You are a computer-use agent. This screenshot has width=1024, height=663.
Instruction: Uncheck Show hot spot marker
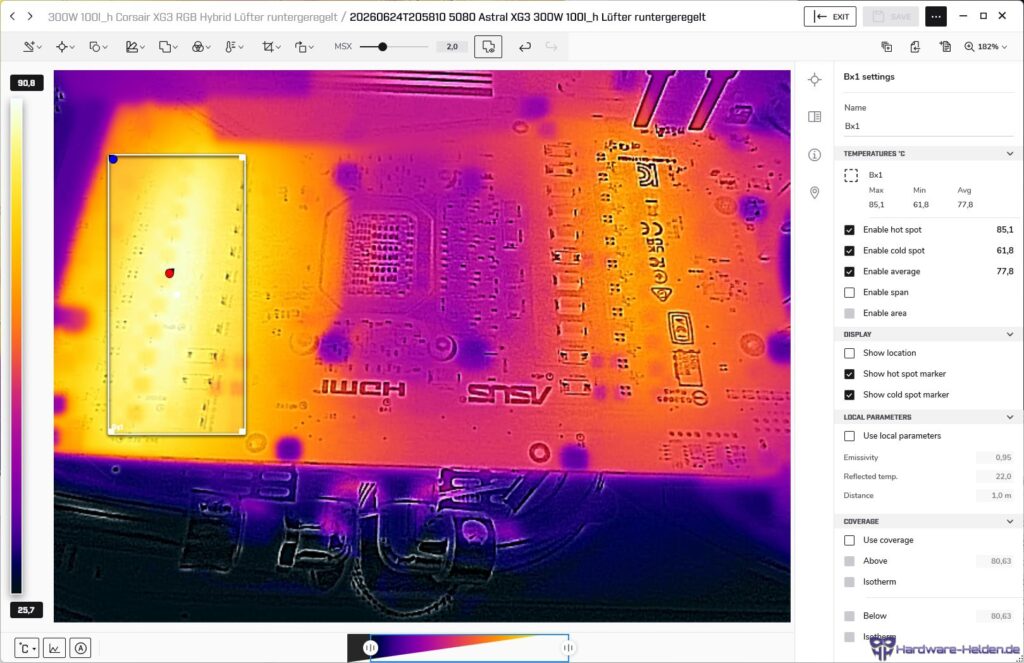tap(849, 374)
